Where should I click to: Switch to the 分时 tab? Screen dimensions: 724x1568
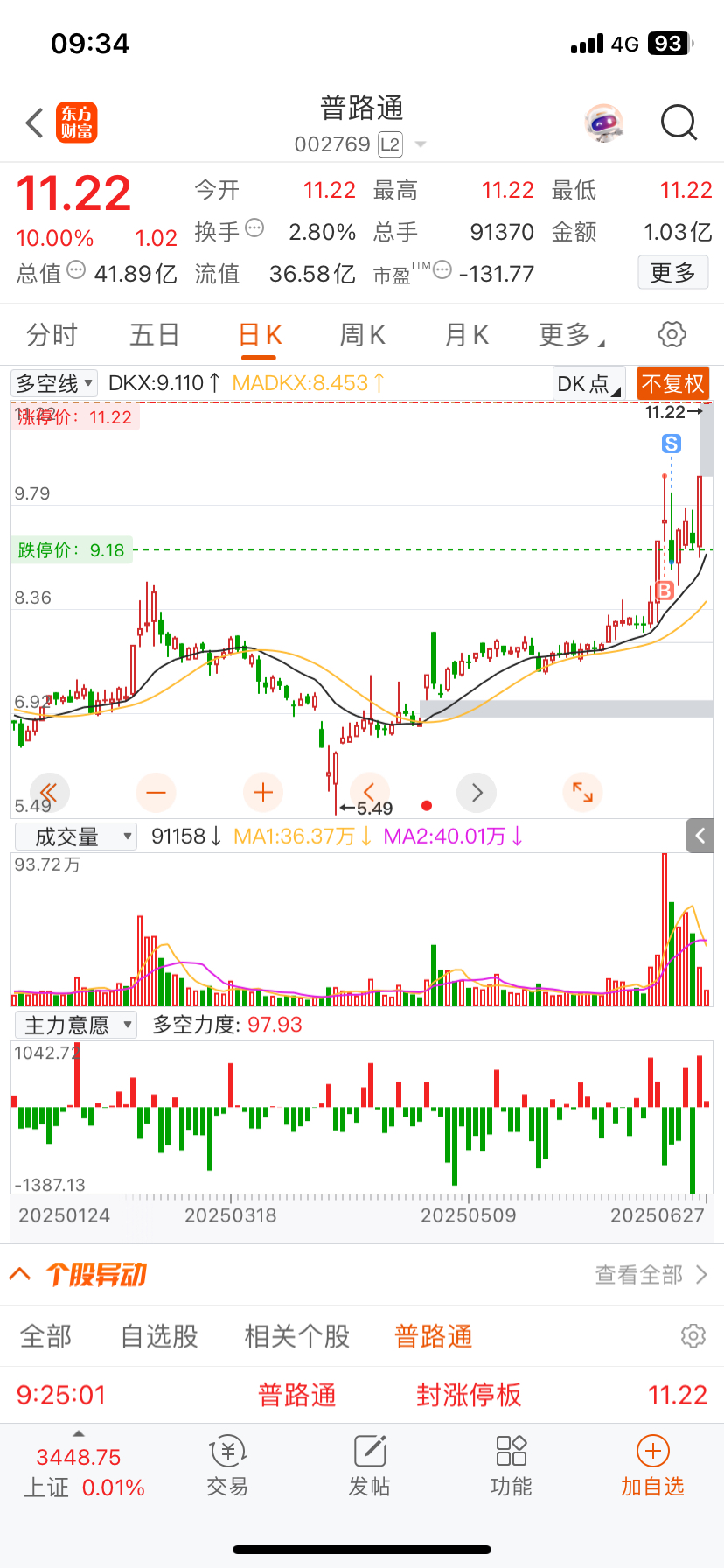click(52, 335)
